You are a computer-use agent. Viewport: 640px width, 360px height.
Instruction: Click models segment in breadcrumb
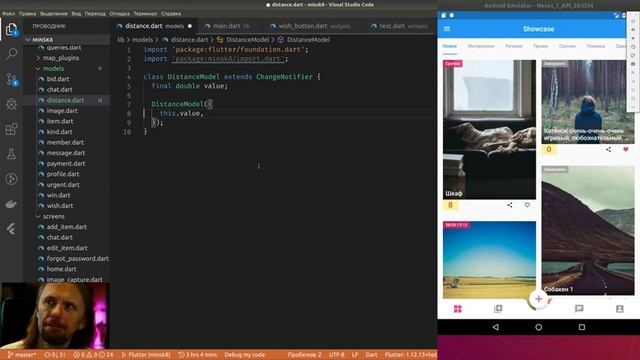click(x=142, y=40)
